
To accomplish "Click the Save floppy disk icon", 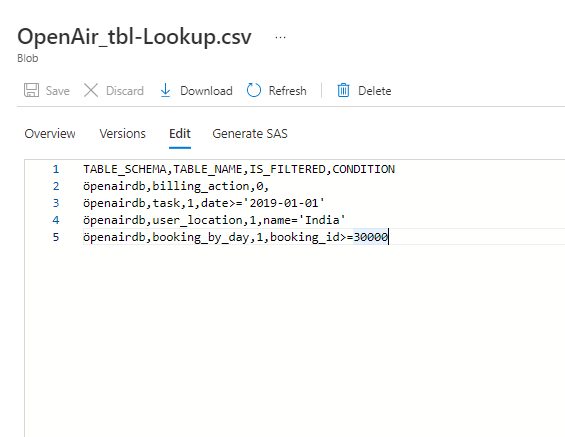I will tap(31, 90).
